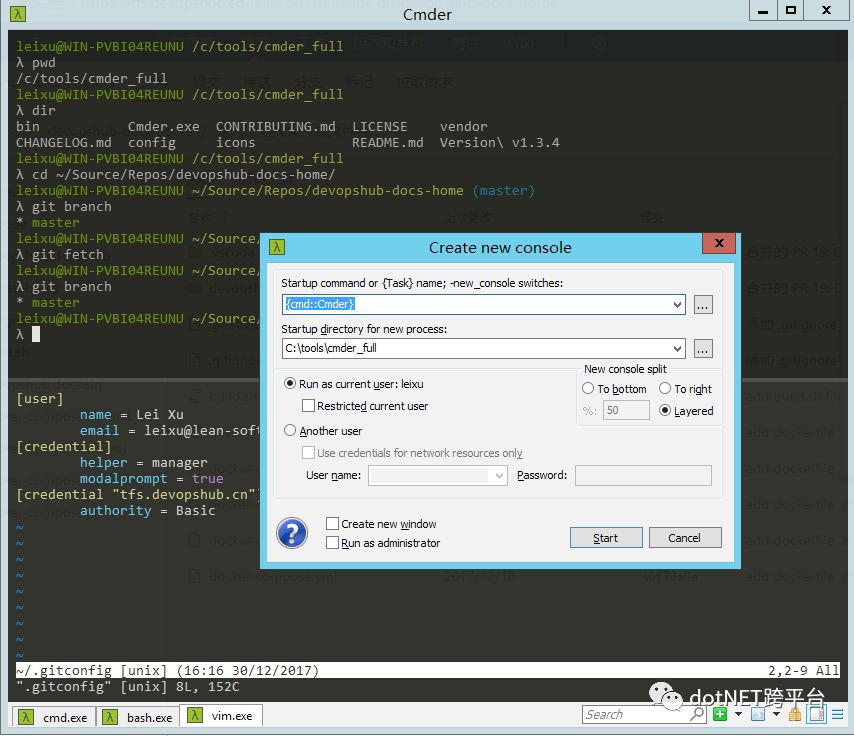Click the alternative console view icon
854x736 pixels.
tap(816, 714)
